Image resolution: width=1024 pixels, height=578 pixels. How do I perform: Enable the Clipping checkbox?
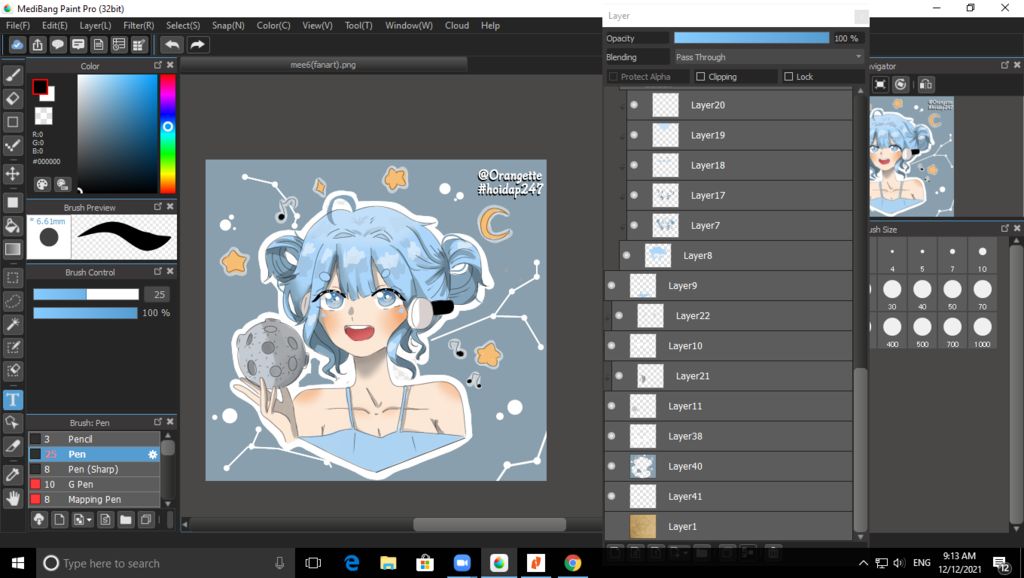[x=701, y=76]
